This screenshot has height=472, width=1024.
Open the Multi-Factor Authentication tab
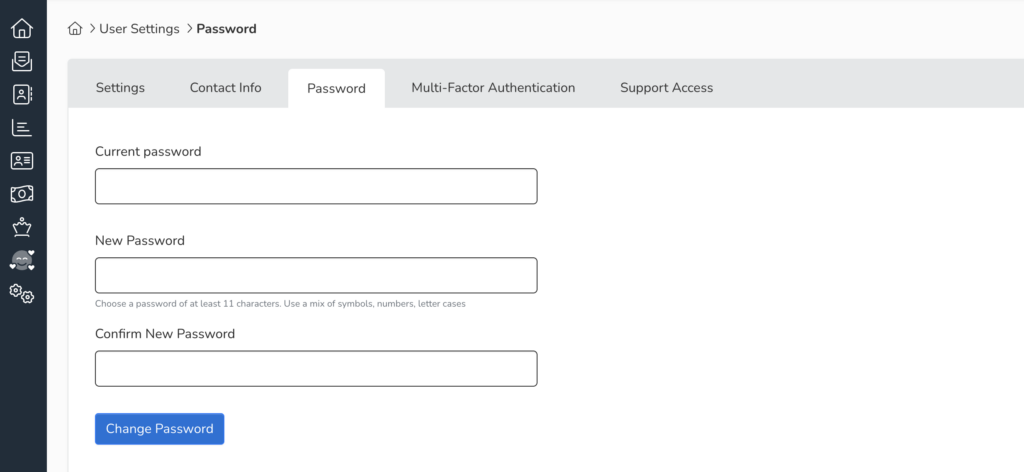point(493,88)
